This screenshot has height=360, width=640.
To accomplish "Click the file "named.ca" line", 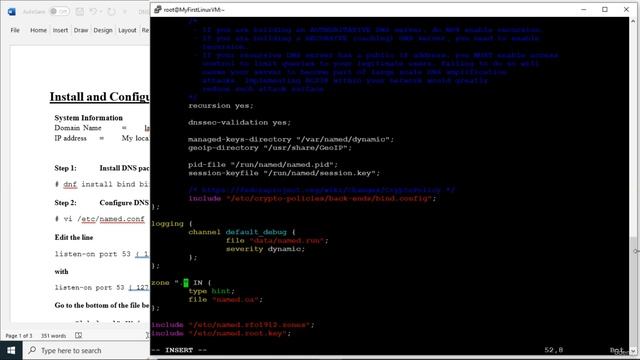I will (226, 300).
